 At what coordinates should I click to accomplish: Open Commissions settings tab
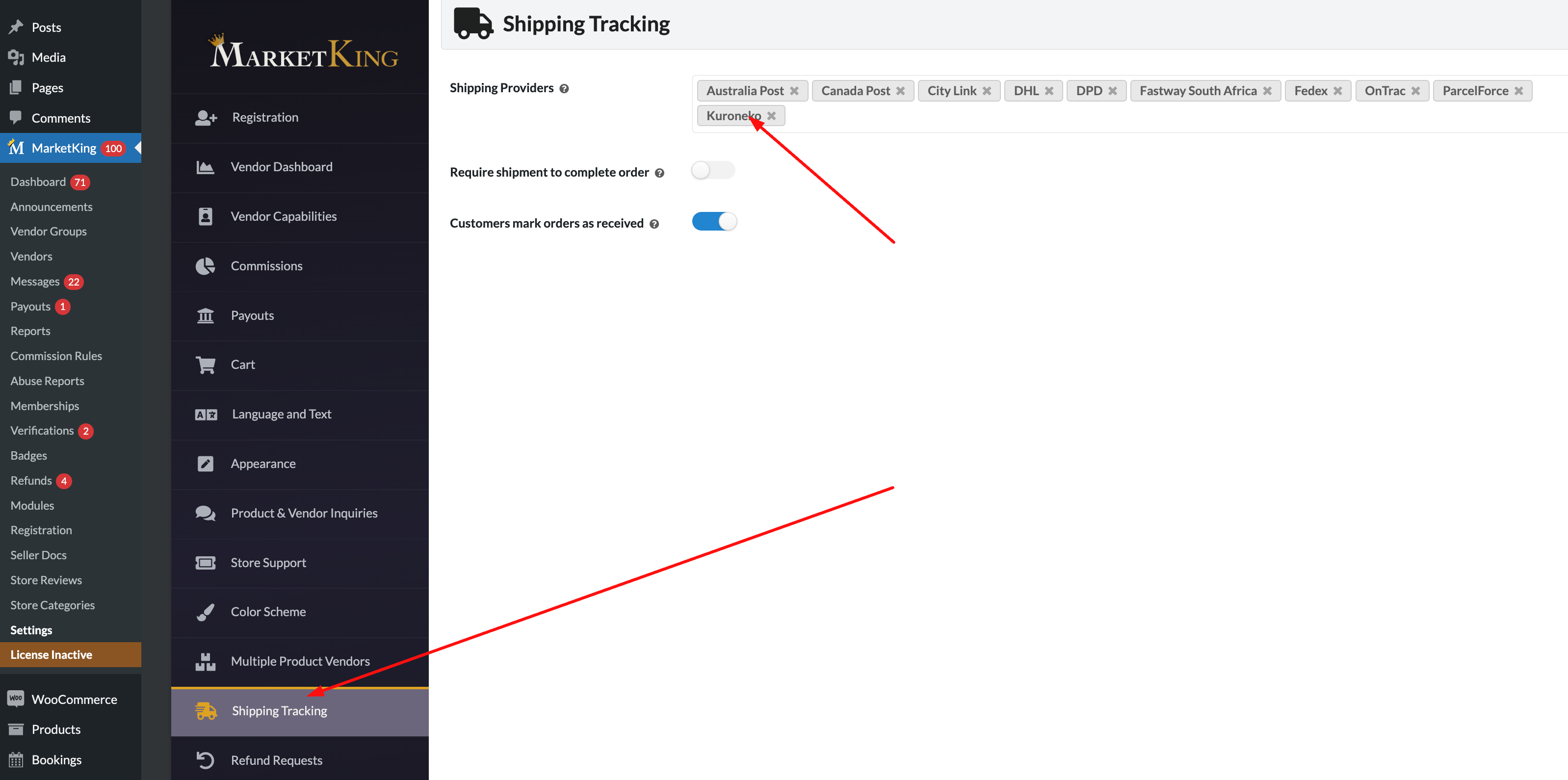(x=299, y=266)
